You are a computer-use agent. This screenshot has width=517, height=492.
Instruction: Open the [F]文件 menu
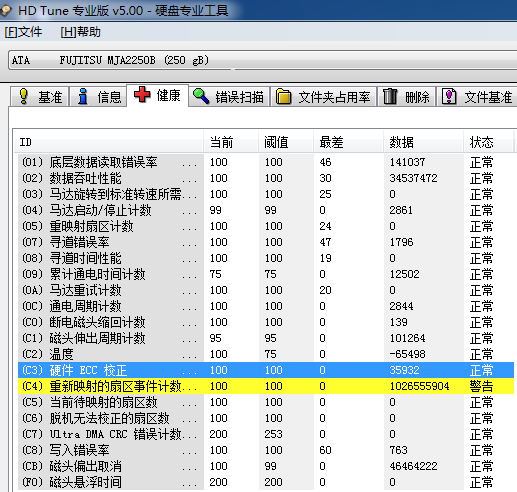(23, 32)
